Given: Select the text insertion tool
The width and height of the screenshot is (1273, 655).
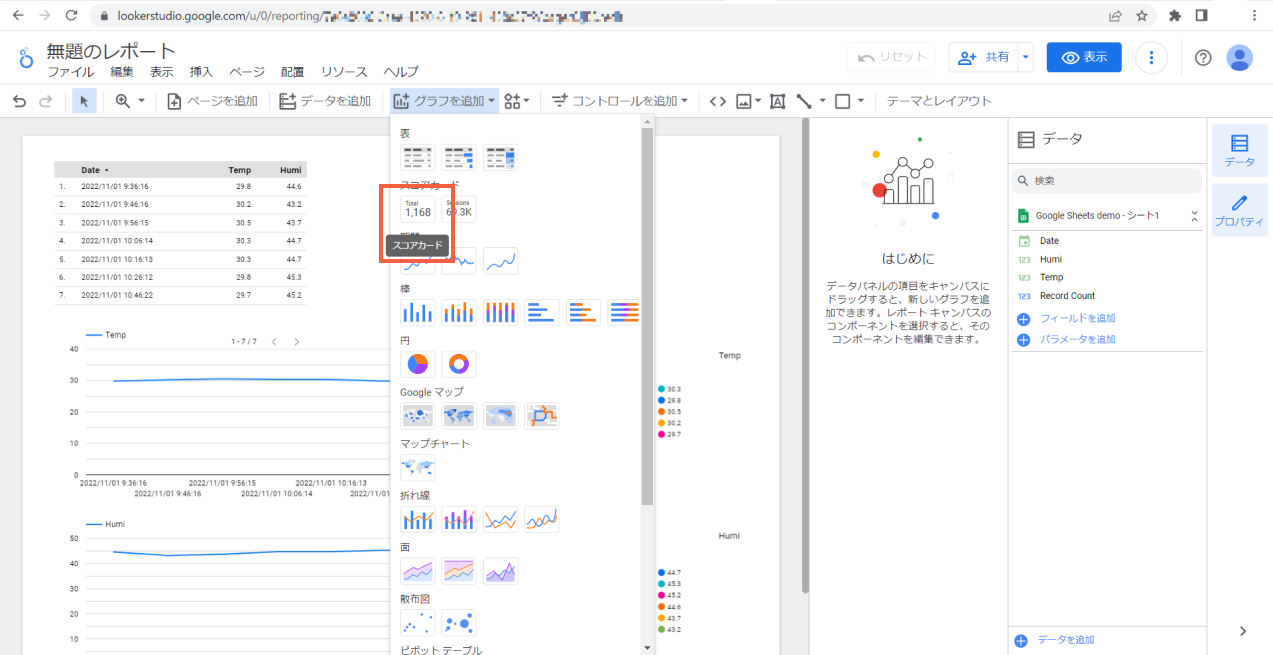Looking at the screenshot, I should pos(777,100).
